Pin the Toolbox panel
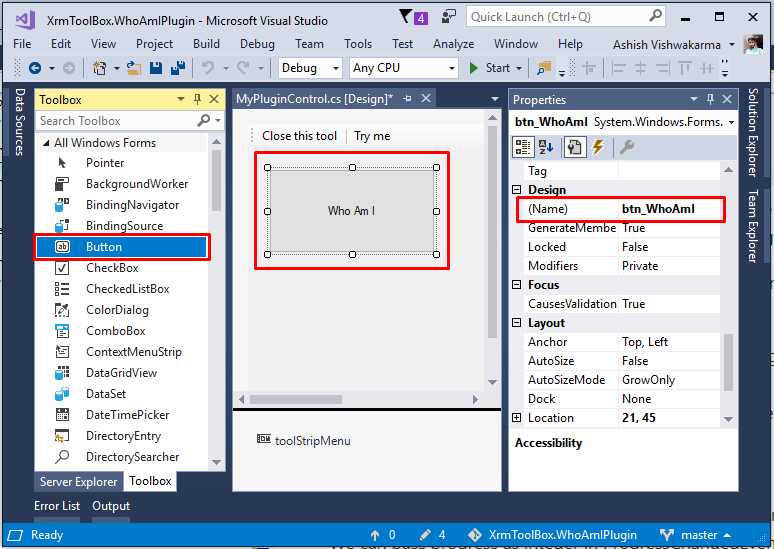The height and width of the screenshot is (549, 774). click(197, 99)
